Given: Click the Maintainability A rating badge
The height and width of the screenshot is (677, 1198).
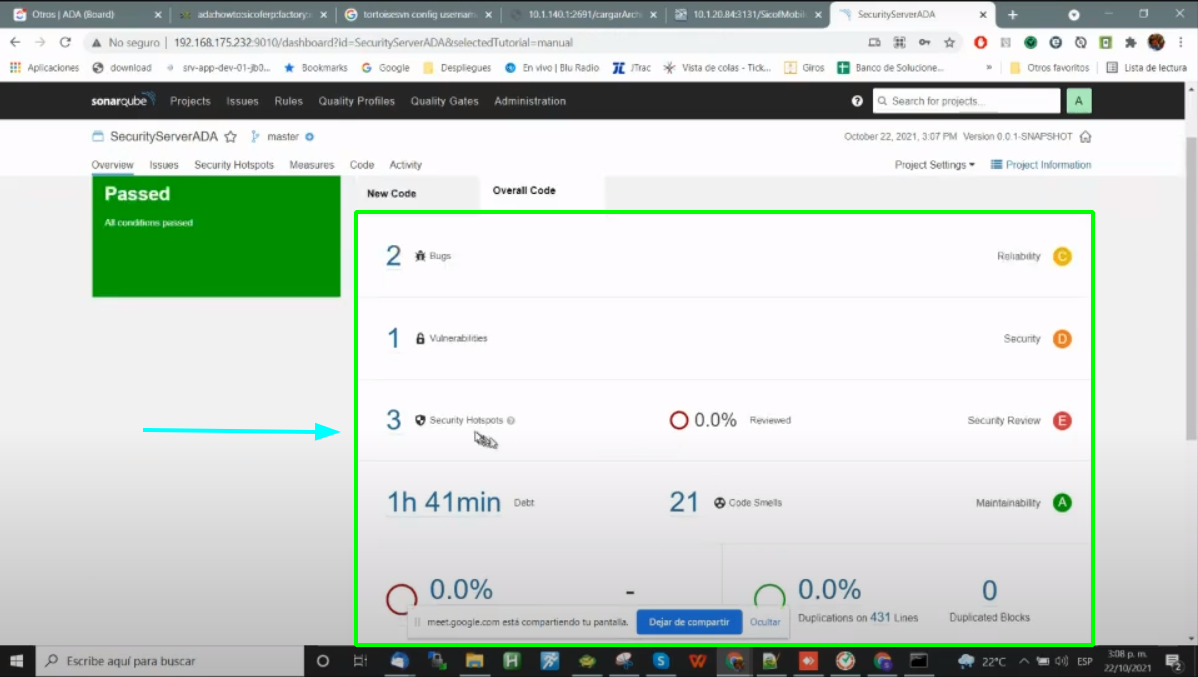Looking at the screenshot, I should tap(1062, 503).
